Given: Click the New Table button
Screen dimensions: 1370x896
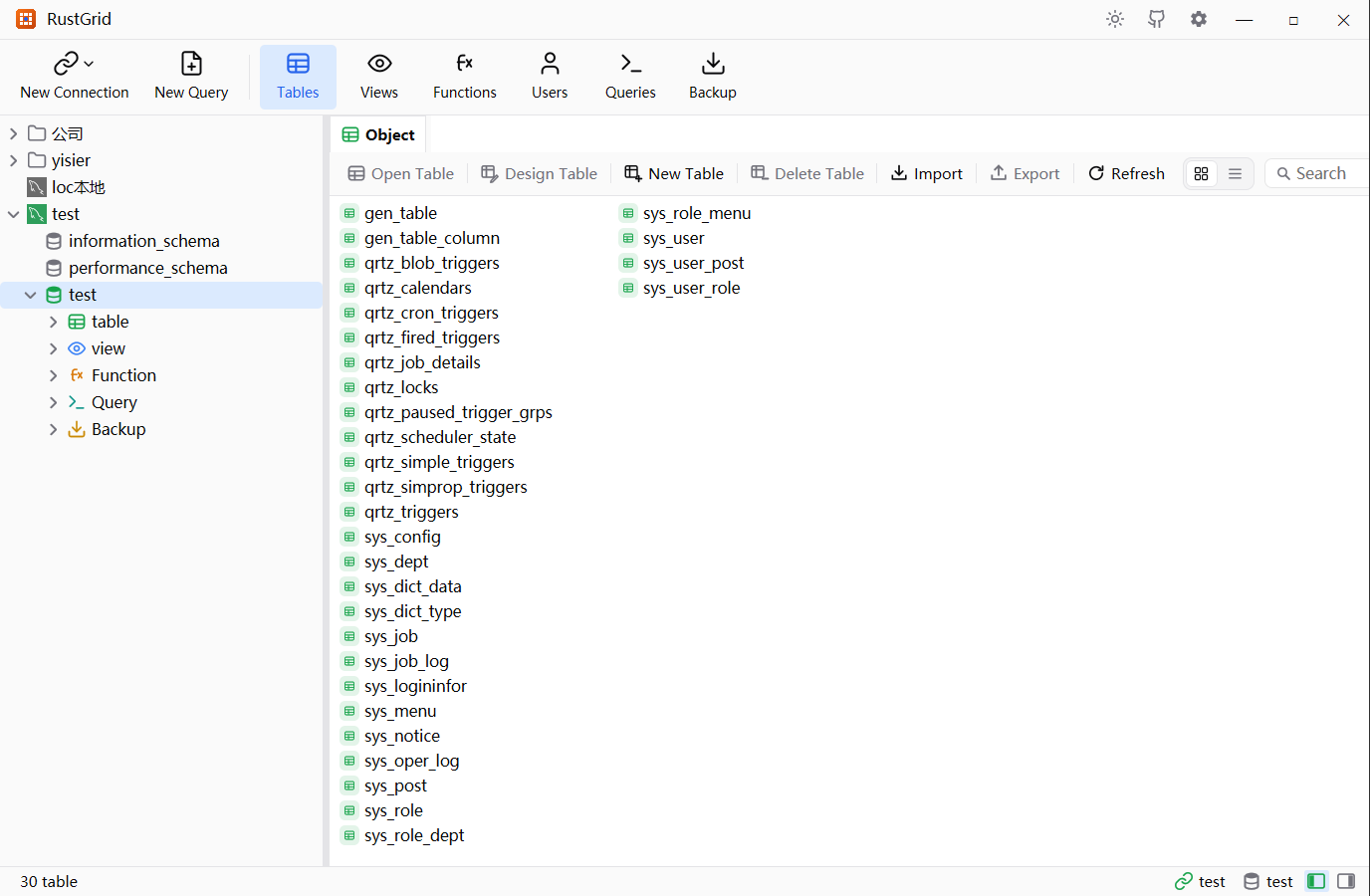Looking at the screenshot, I should [674, 173].
